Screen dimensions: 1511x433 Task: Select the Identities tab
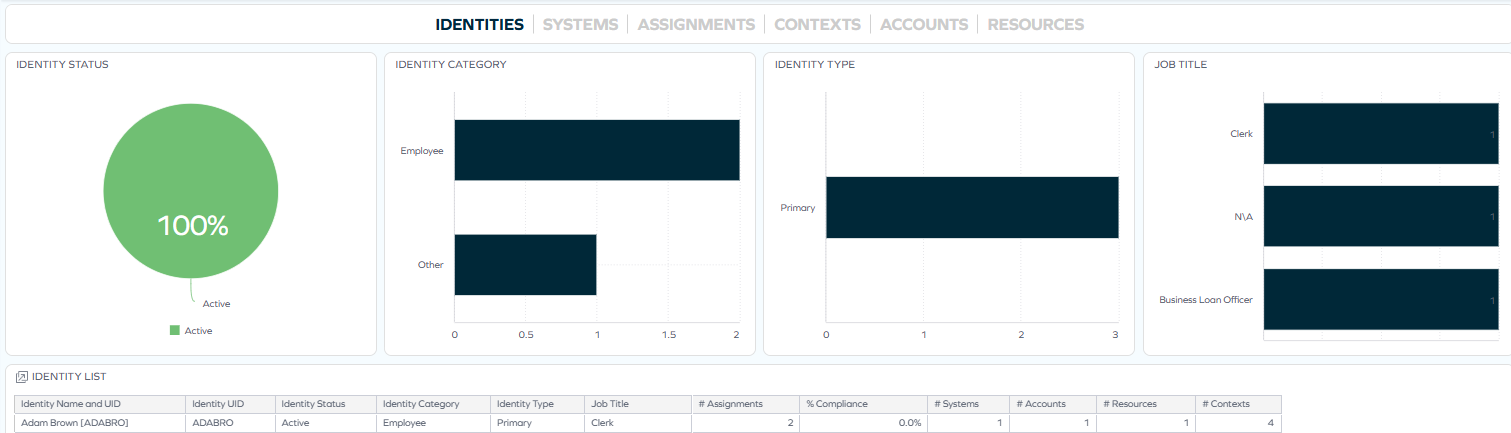(x=479, y=24)
